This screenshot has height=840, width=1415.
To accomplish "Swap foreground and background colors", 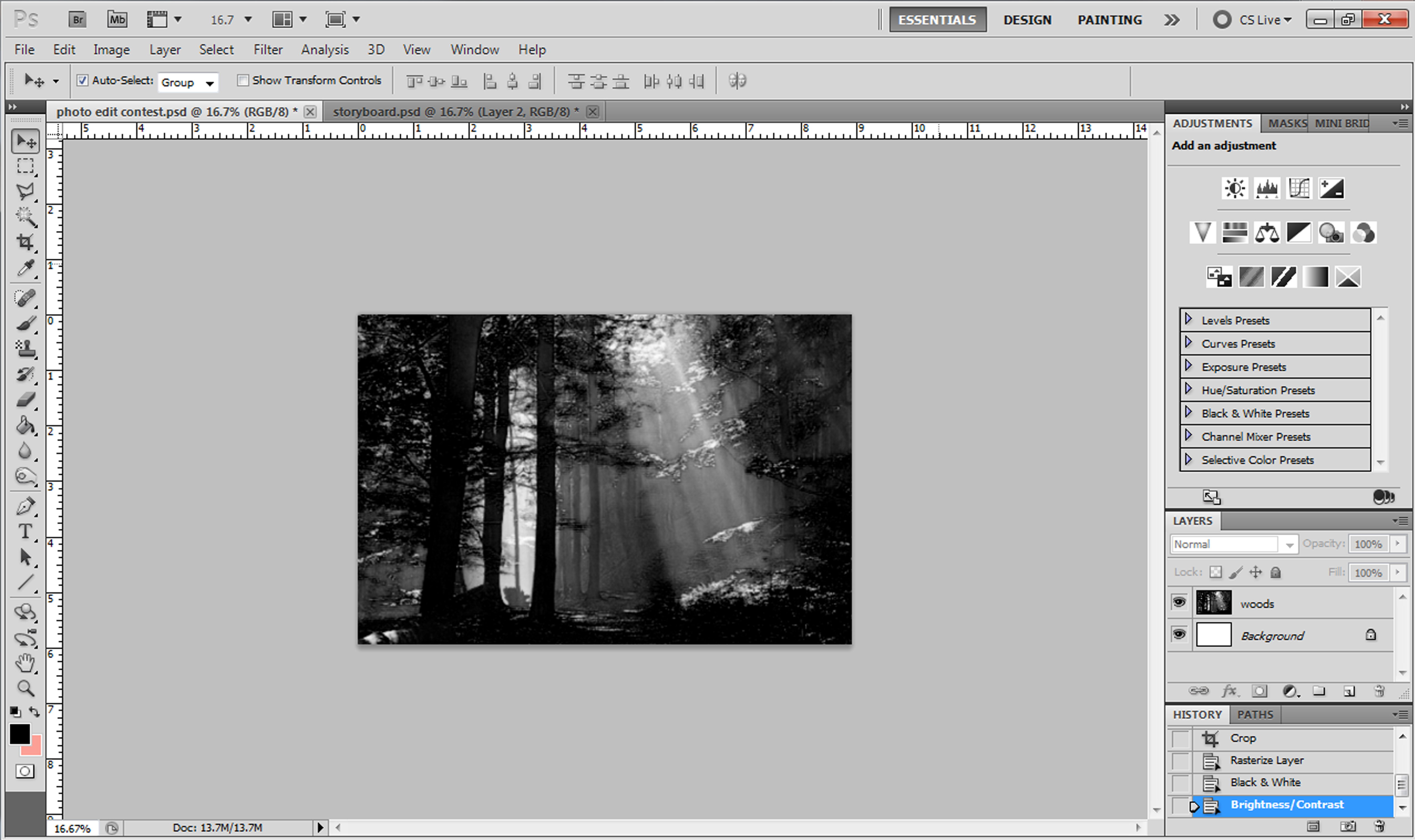I will [x=34, y=712].
